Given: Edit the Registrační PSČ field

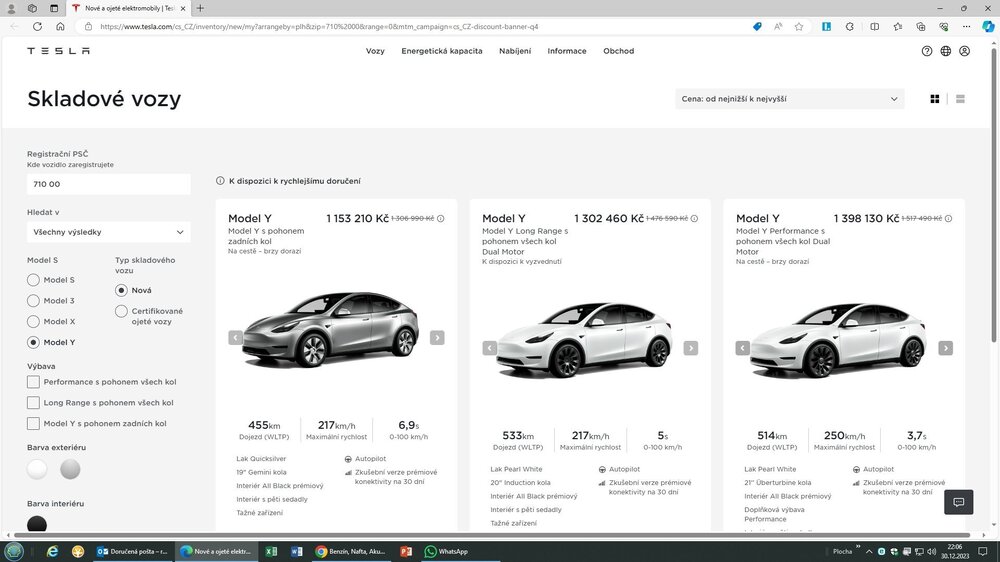Looking at the screenshot, I should [108, 184].
